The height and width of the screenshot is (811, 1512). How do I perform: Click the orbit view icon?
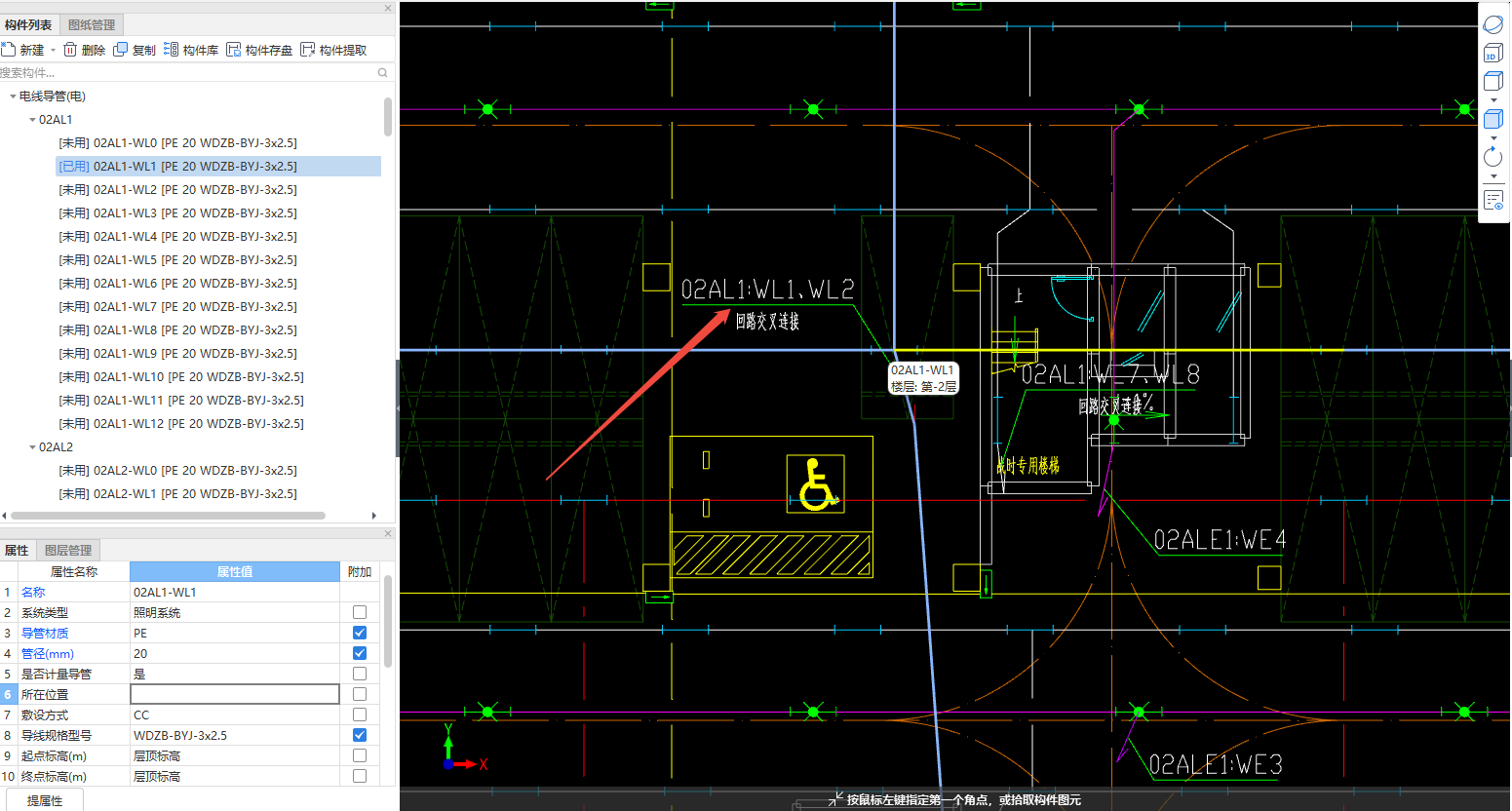point(1493,24)
